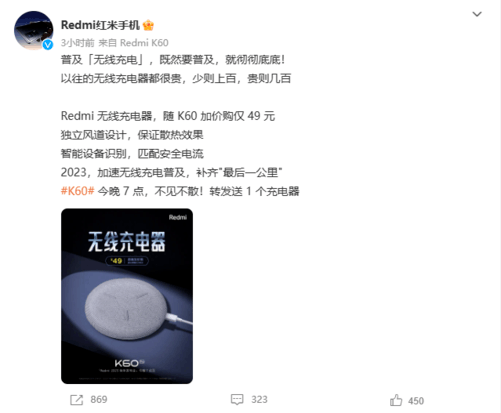Open the Redmi红米手机 account name
Screen dimensions: 501x413
tap(100, 25)
